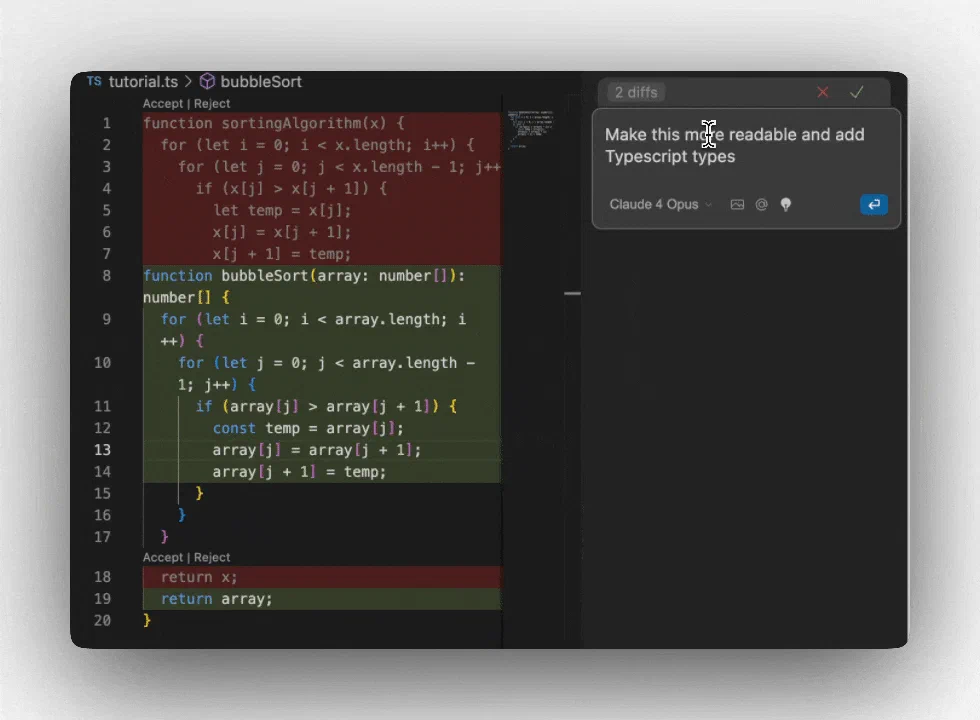Screen dimensions: 980x720
Task: Open the tutorial.ts breadcrumb item
Action: 143,81
